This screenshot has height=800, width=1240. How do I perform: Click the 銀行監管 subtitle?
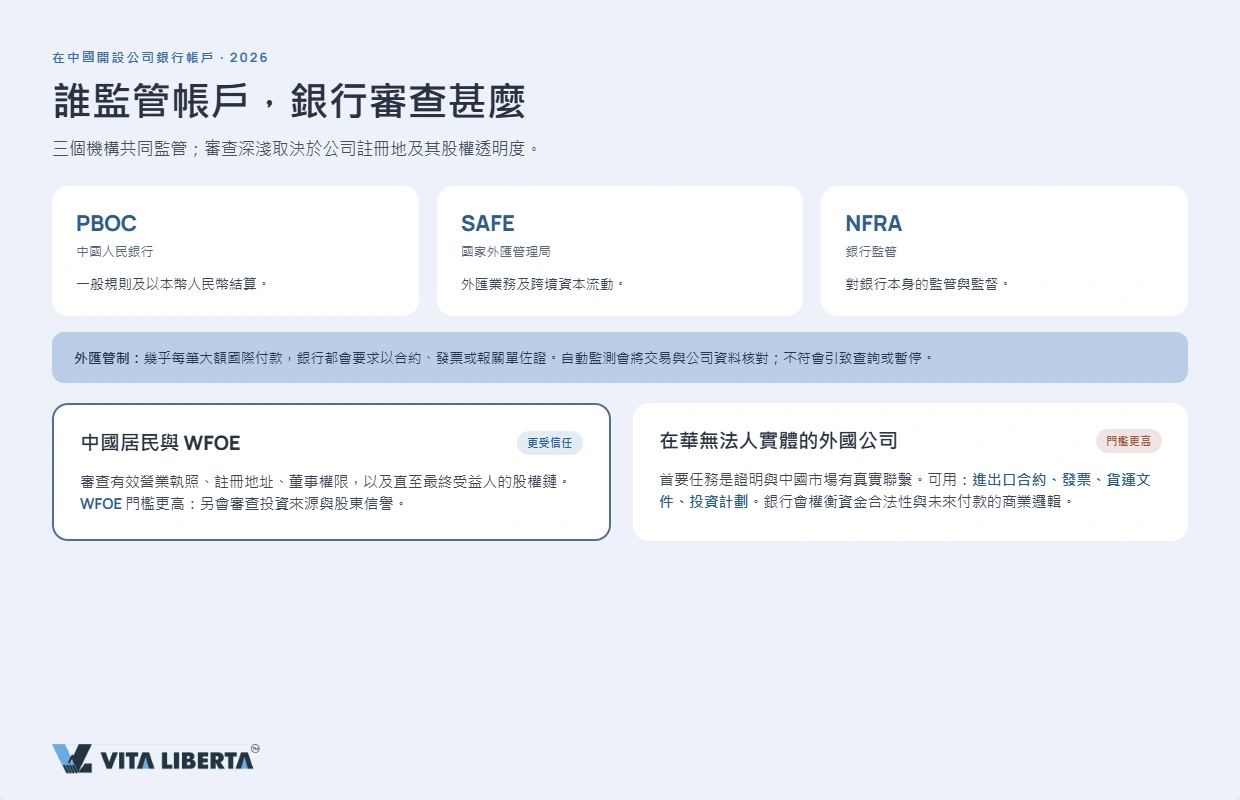(x=871, y=252)
